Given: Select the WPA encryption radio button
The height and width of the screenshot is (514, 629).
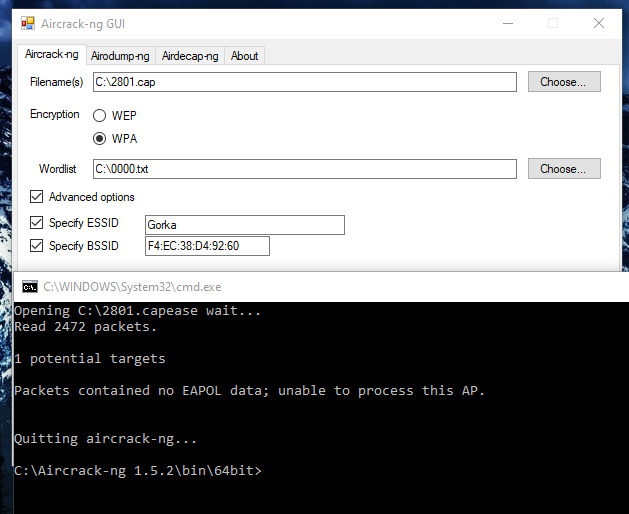Looking at the screenshot, I should pos(100,139).
